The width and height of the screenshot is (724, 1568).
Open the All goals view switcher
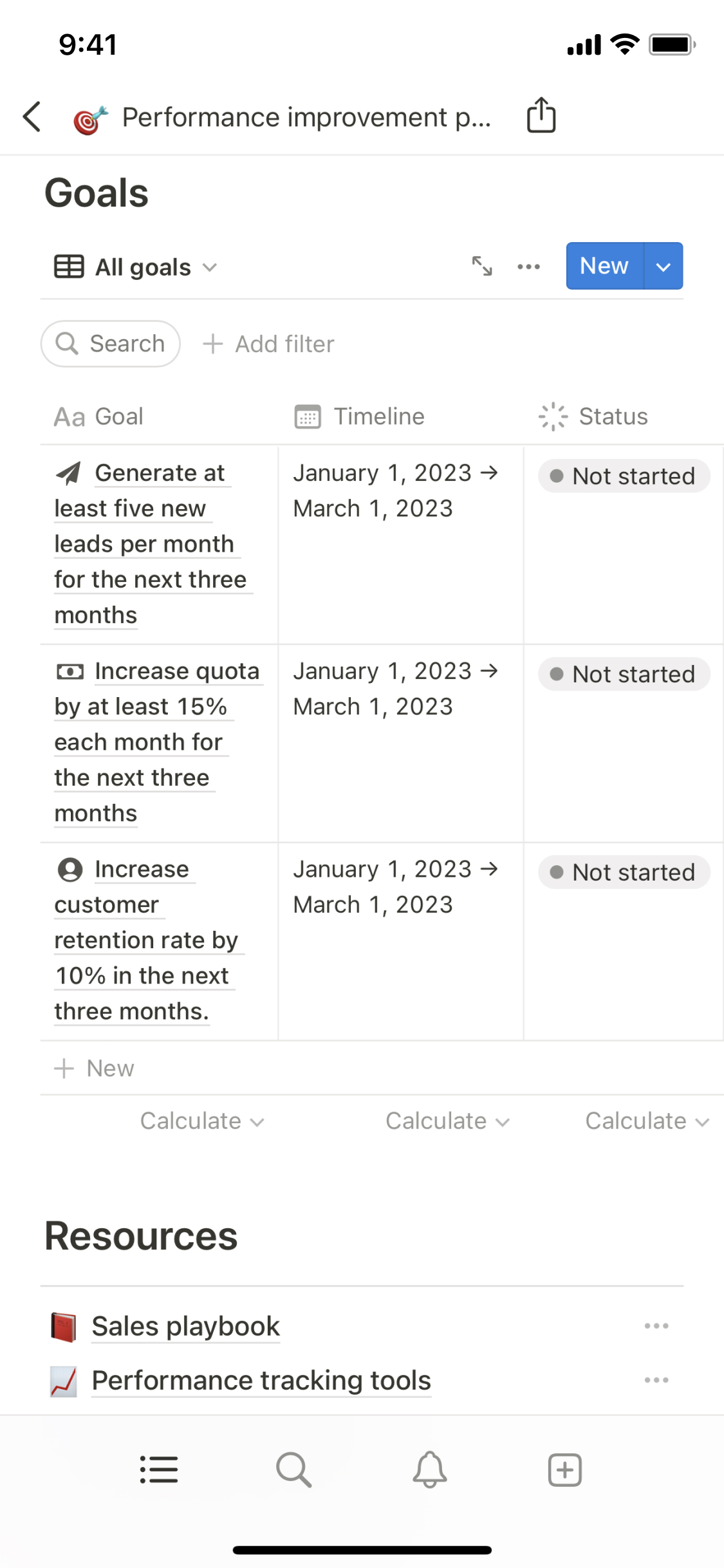(x=136, y=267)
